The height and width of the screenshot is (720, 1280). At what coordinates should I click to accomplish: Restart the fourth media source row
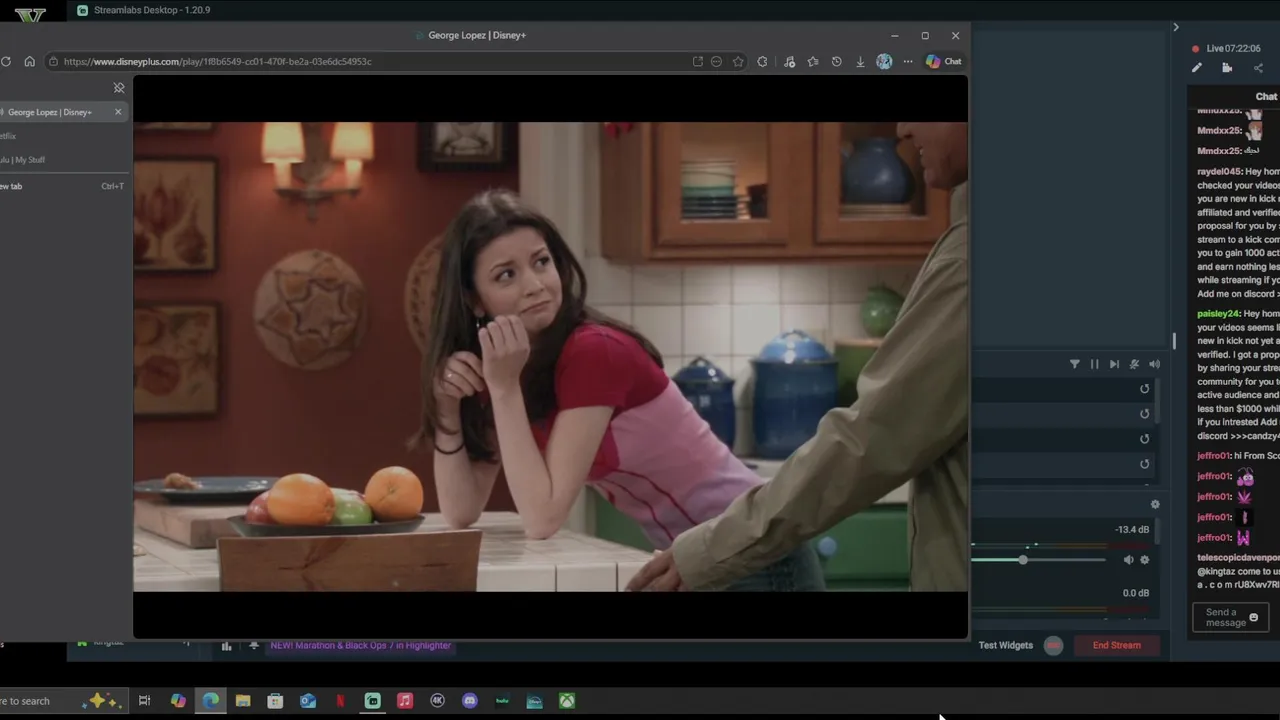1145,464
